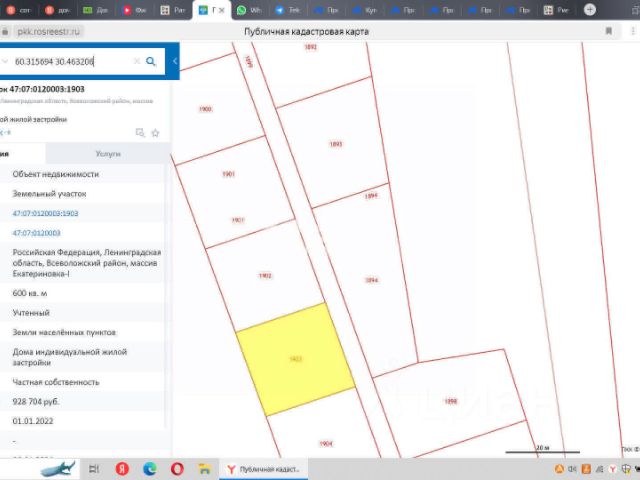Image resolution: width=640 pixels, height=480 pixels.
Task: Open Task View on the taskbar
Action: 94,469
